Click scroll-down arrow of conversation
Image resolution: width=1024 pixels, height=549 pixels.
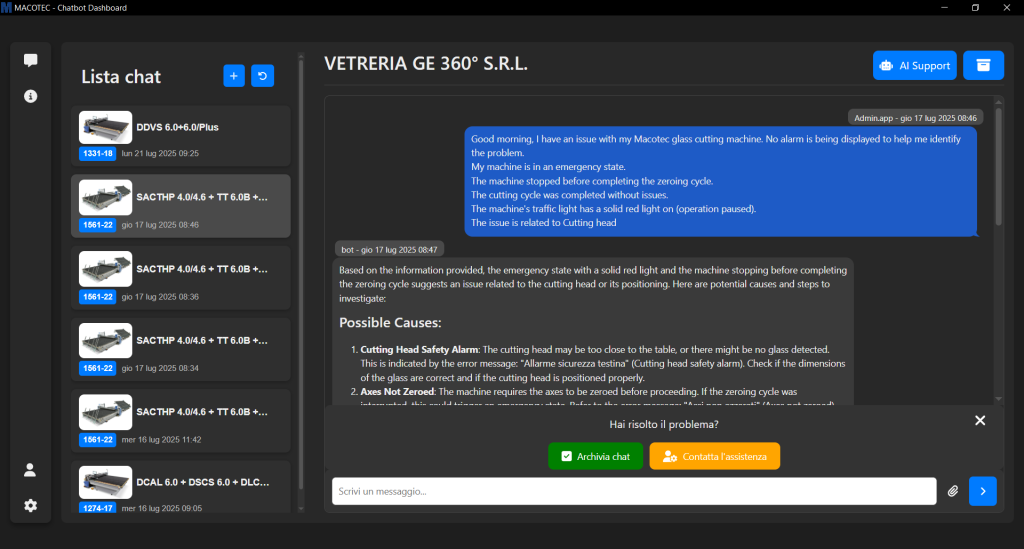(x=999, y=399)
